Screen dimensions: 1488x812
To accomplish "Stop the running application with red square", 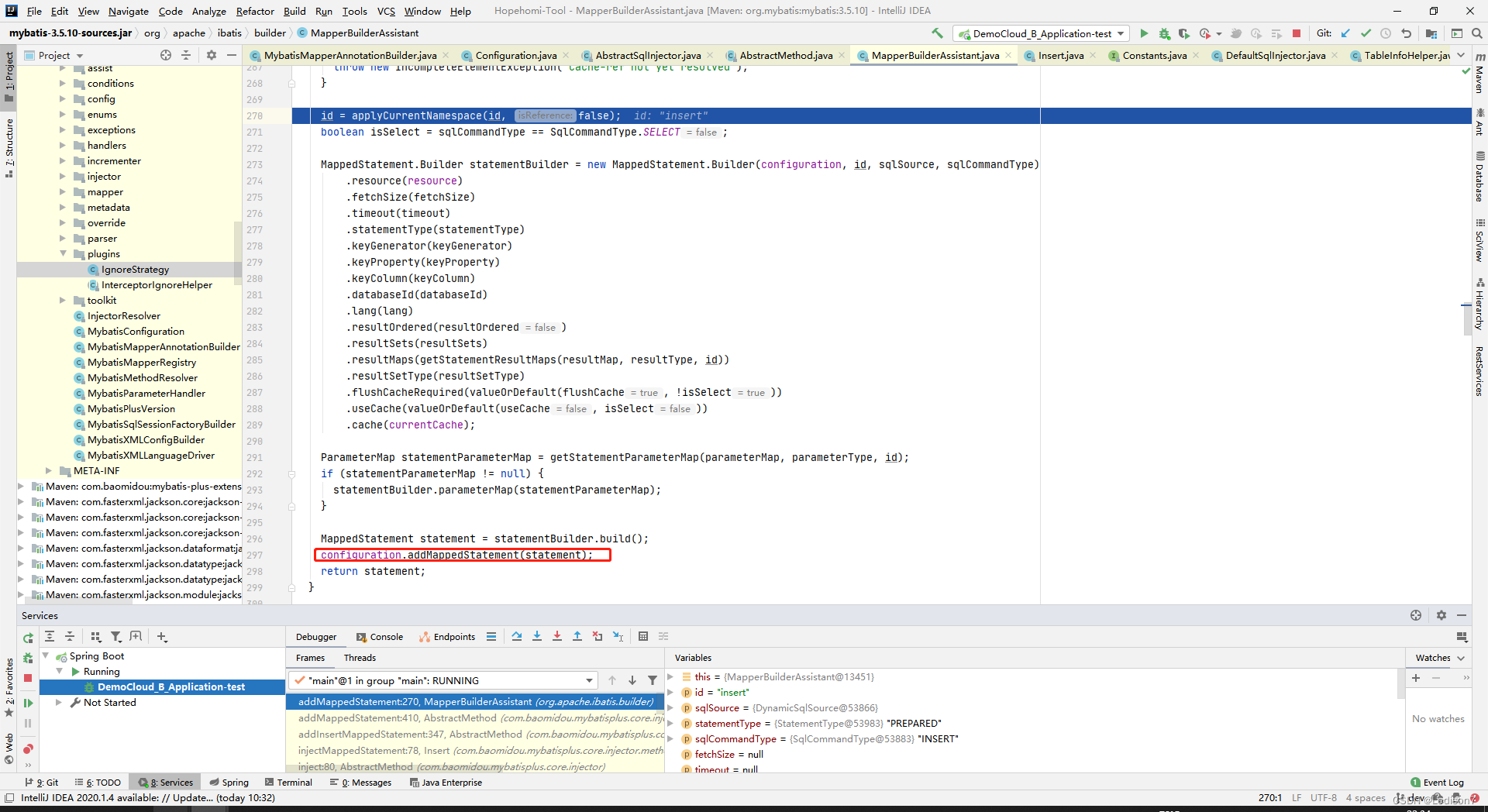I will coord(1297,33).
